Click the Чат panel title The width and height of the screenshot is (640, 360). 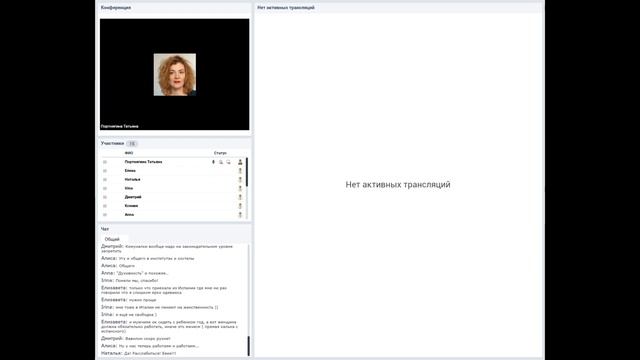(105, 229)
